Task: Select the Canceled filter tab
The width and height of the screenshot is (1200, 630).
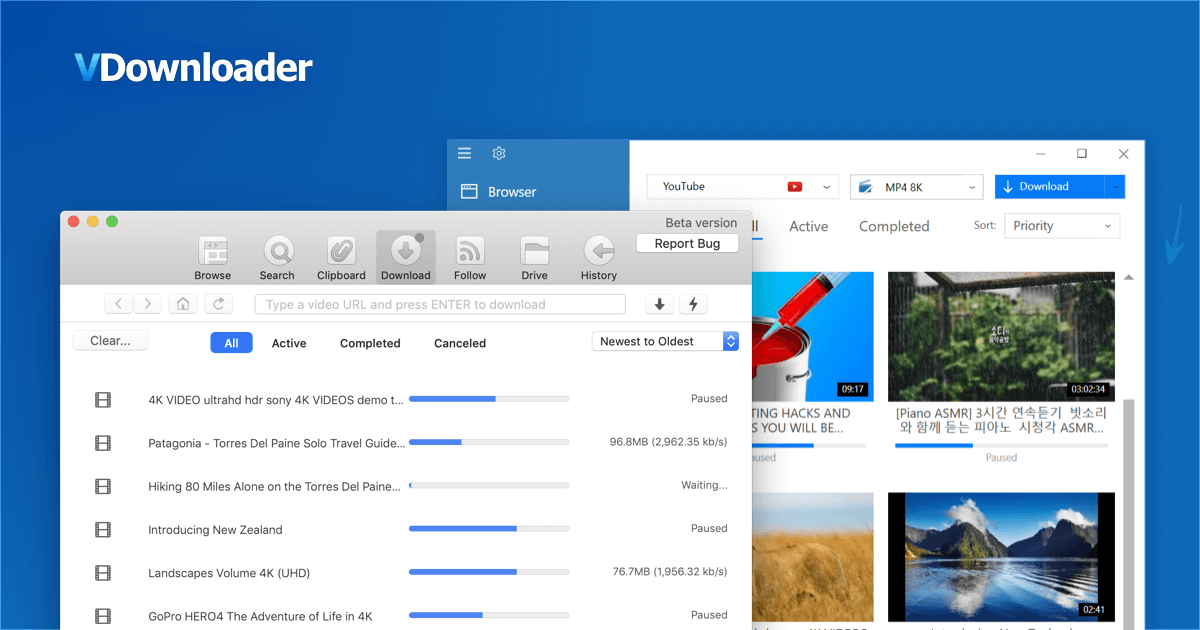Action: (459, 343)
